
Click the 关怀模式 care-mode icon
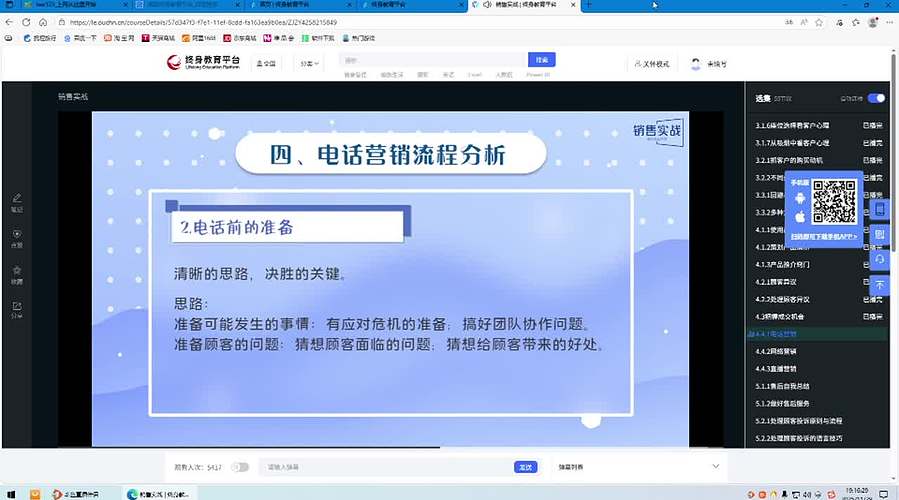[638, 64]
